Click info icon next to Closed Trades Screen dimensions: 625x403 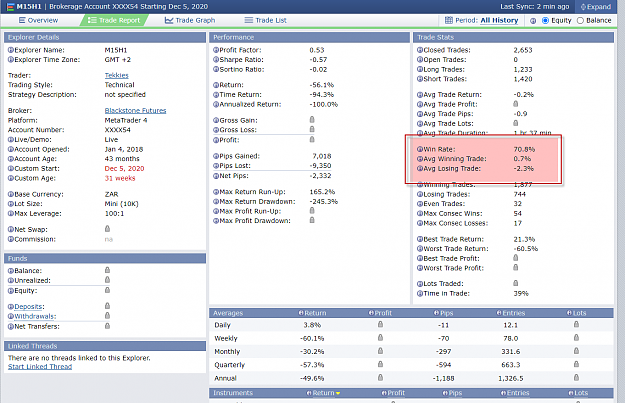click(x=420, y=50)
